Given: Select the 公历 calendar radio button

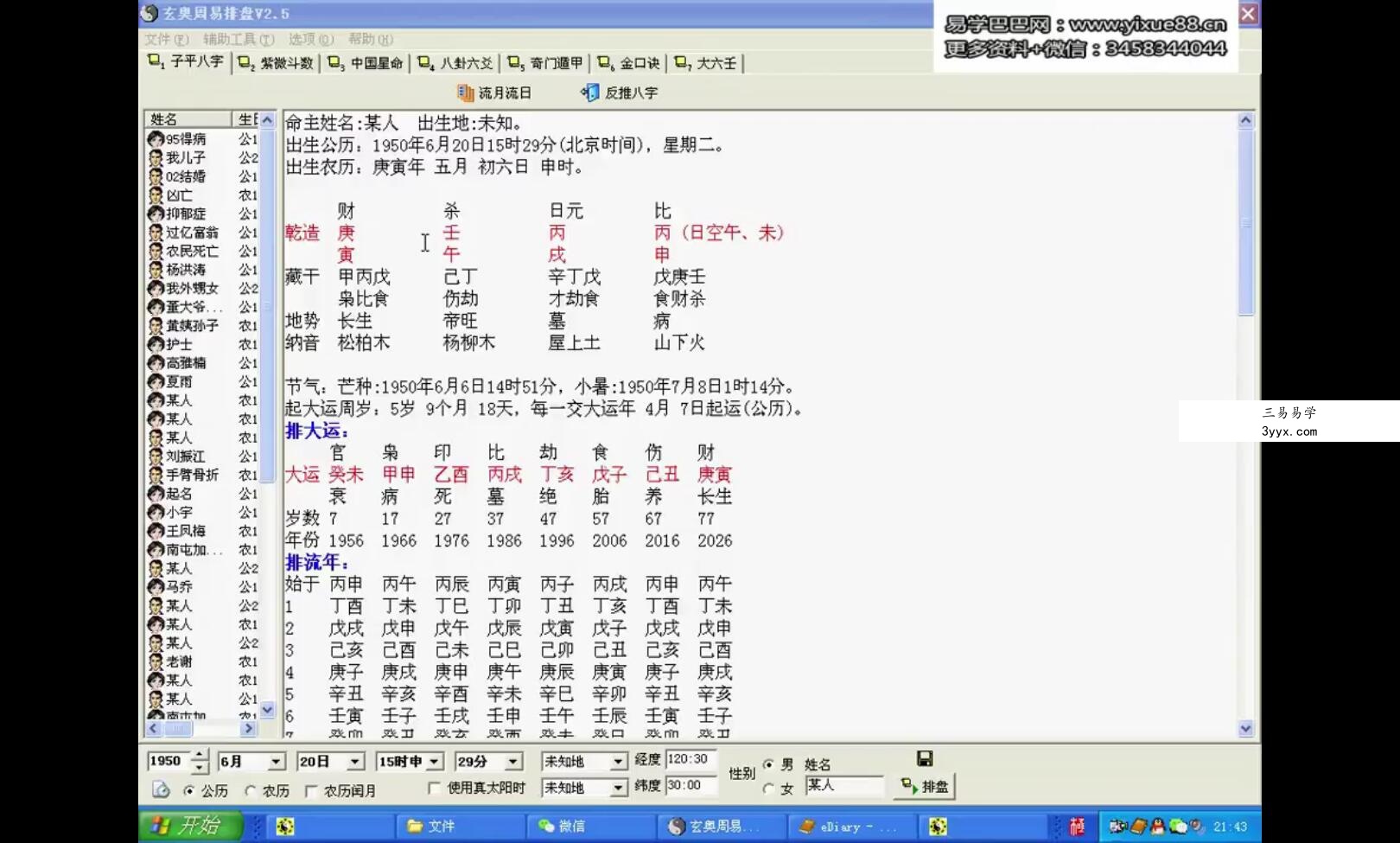Looking at the screenshot, I should click(189, 790).
